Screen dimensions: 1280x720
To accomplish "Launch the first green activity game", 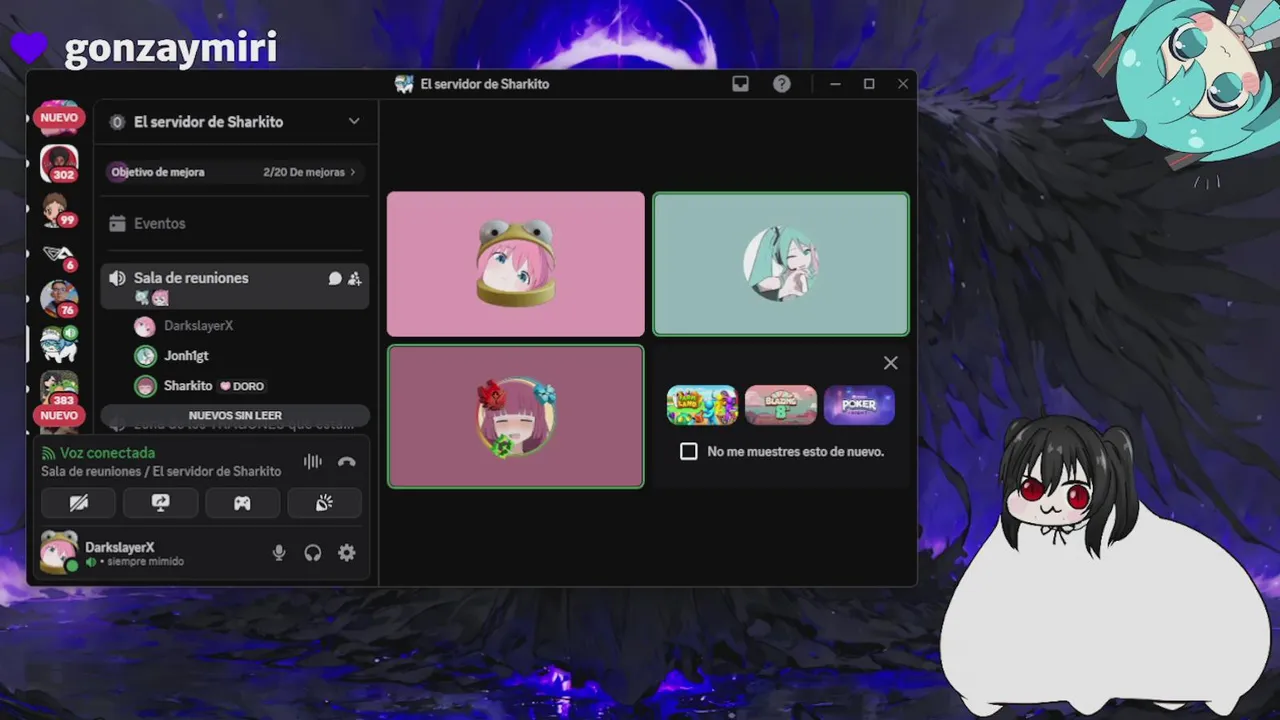I will click(702, 405).
